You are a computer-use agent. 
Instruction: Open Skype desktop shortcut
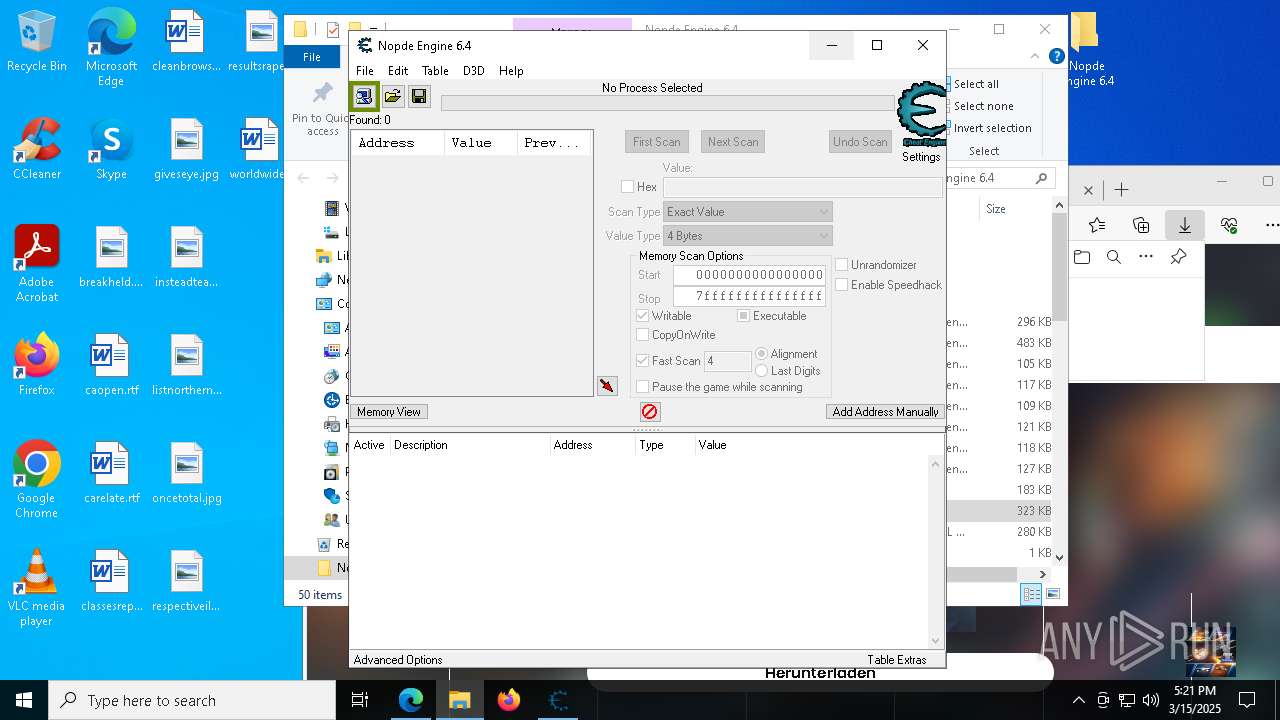click(111, 149)
